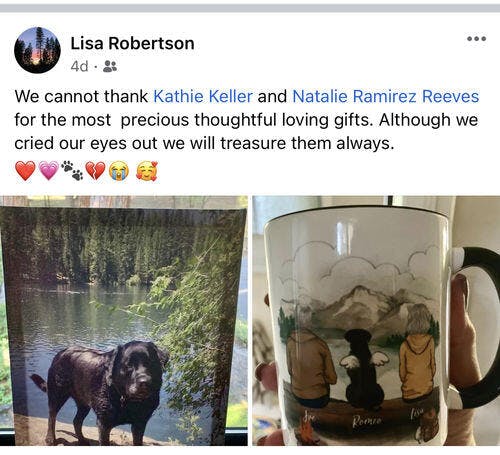
Task: Click the 4d post timestamp
Action: pos(79,66)
